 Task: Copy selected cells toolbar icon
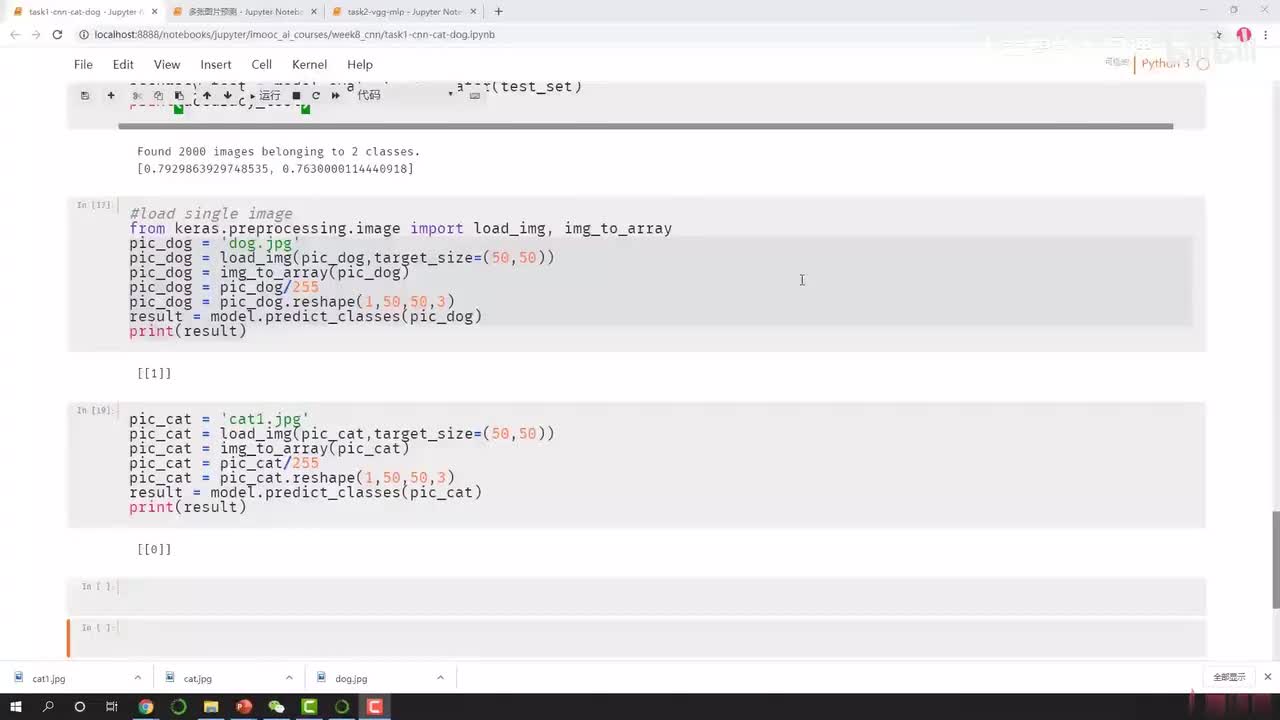point(158,96)
